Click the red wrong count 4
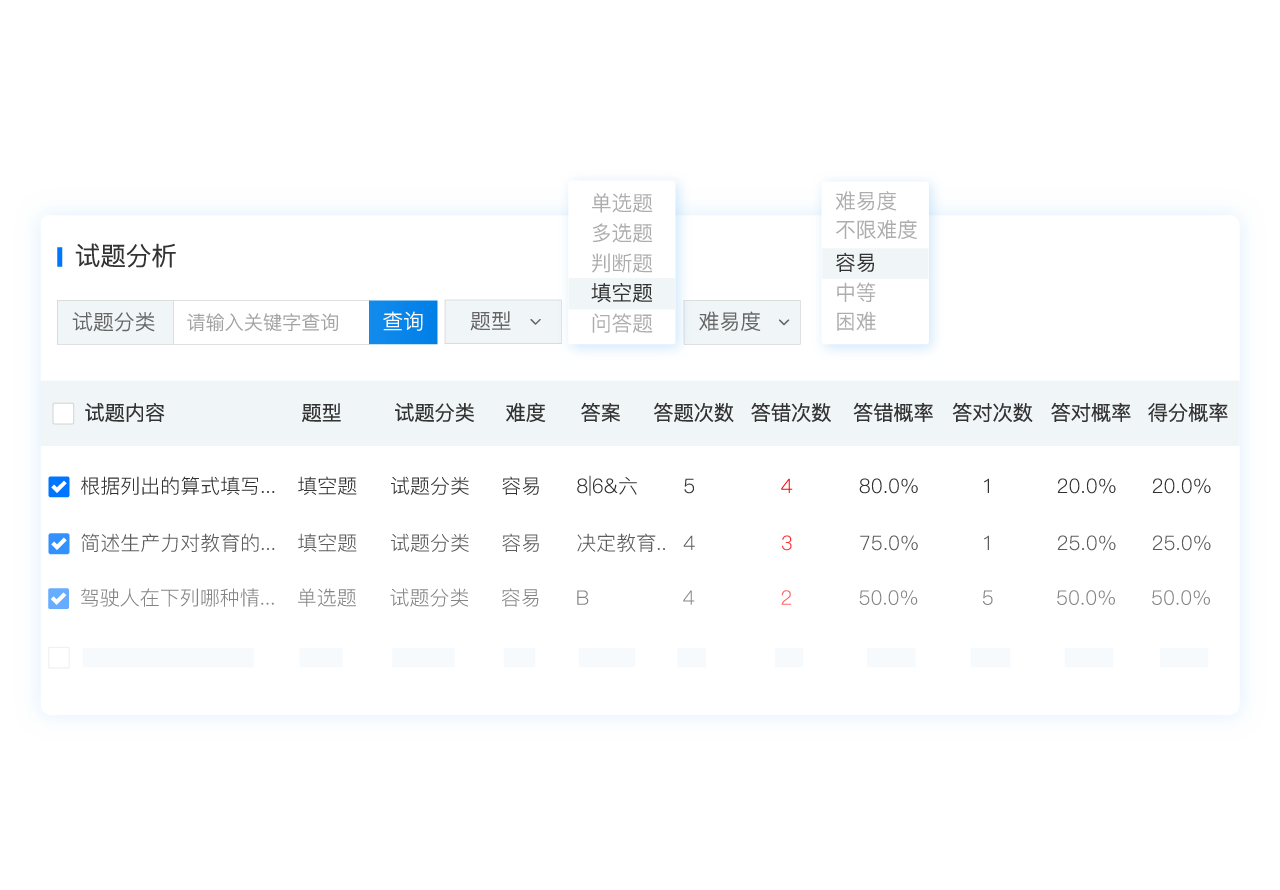This screenshot has height=890, width=1280. pyautogui.click(x=786, y=487)
